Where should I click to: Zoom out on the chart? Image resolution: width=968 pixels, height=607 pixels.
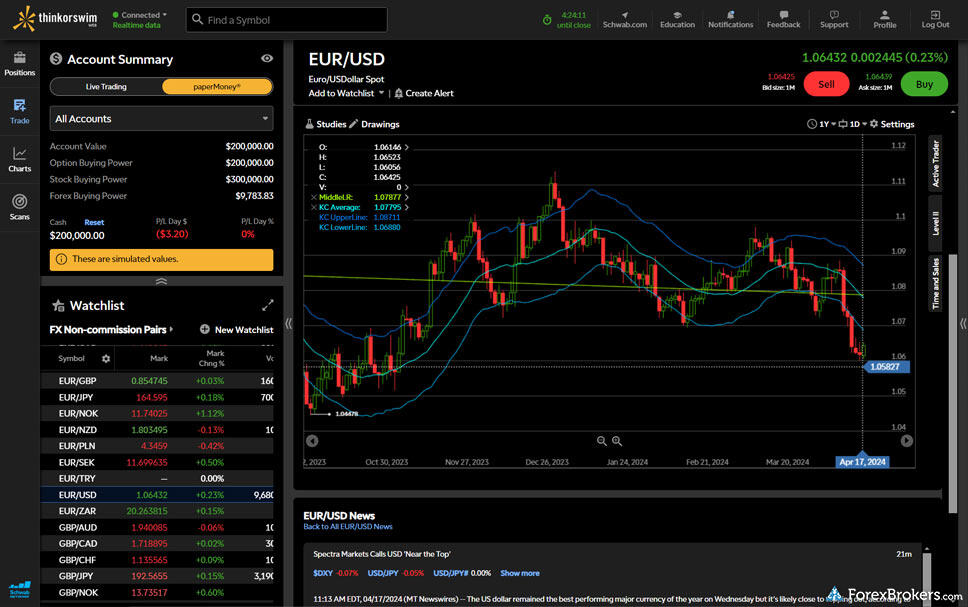pyautogui.click(x=601, y=441)
